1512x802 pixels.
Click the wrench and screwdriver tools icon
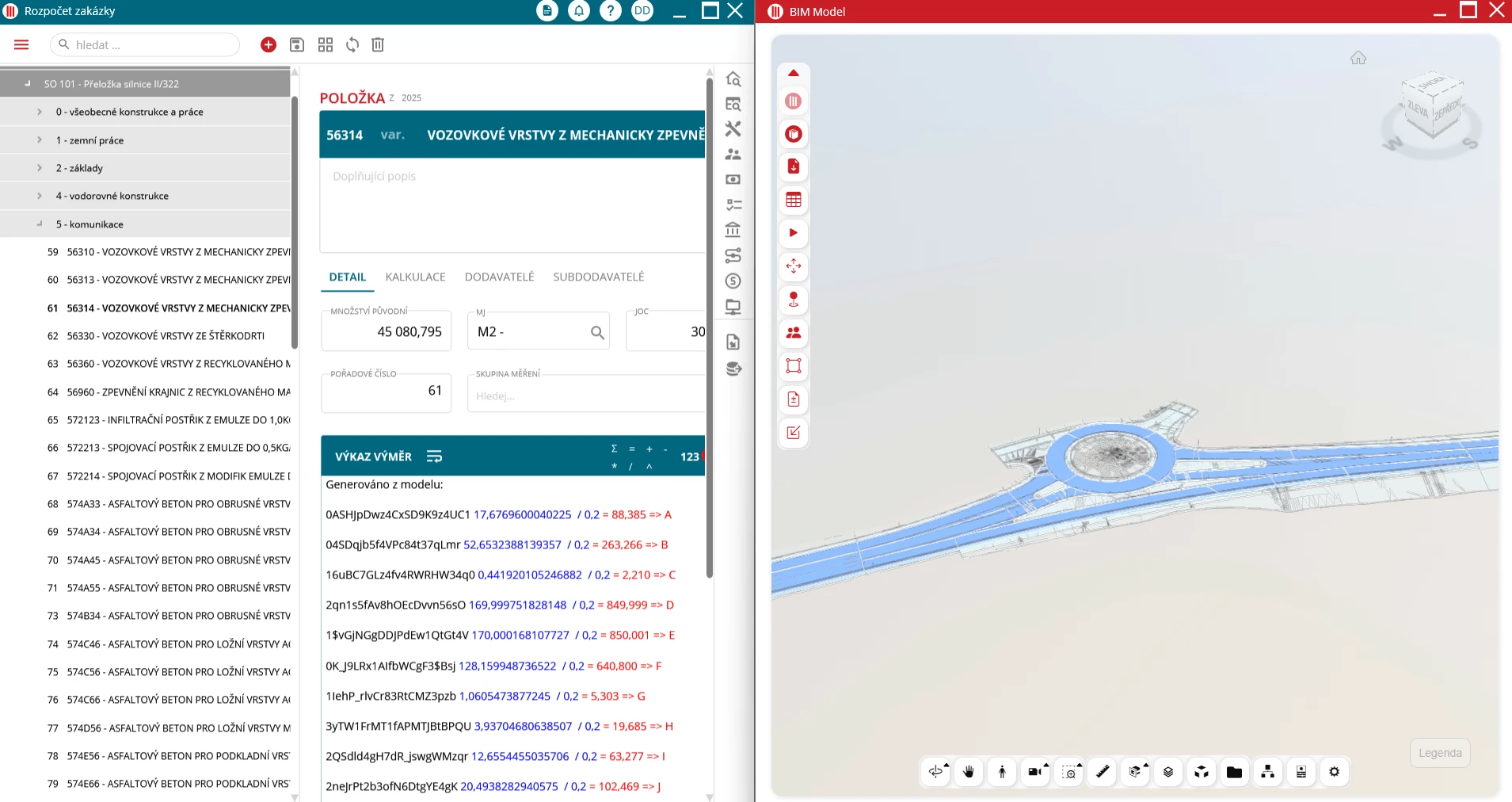click(x=733, y=129)
